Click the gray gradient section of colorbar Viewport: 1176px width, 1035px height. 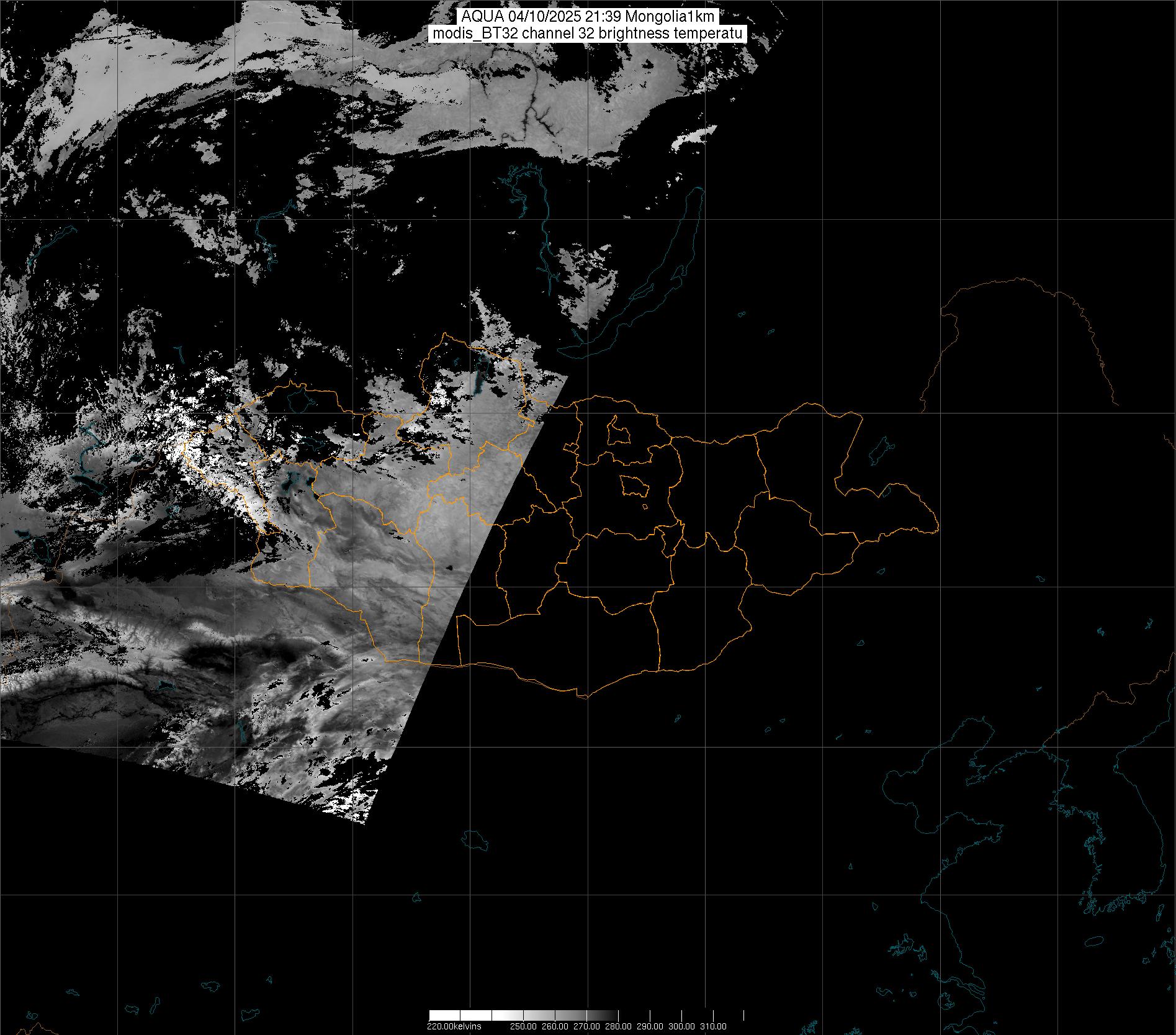[x=571, y=1016]
